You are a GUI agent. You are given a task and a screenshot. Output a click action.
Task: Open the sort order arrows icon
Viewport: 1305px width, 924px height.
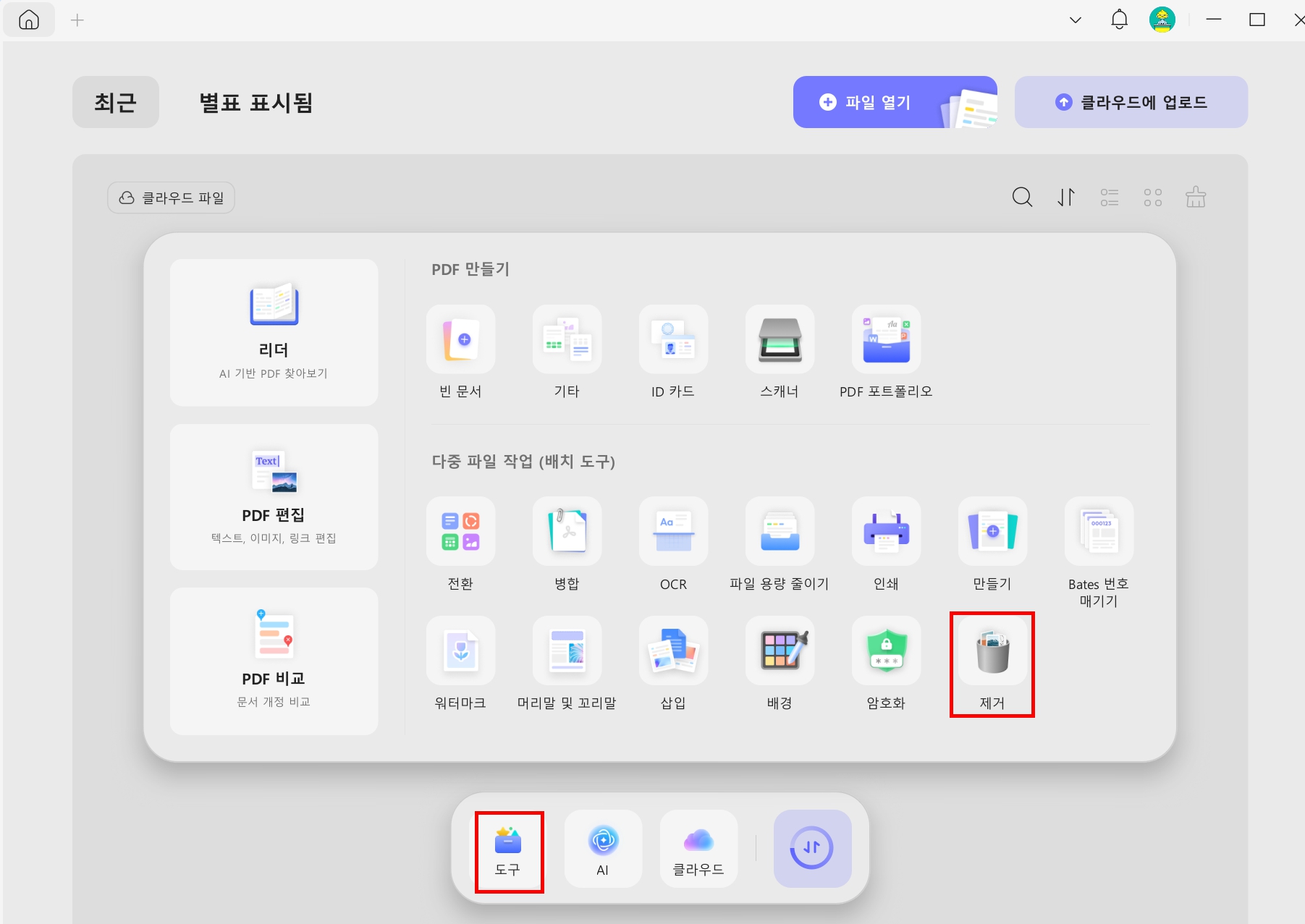(x=1066, y=197)
